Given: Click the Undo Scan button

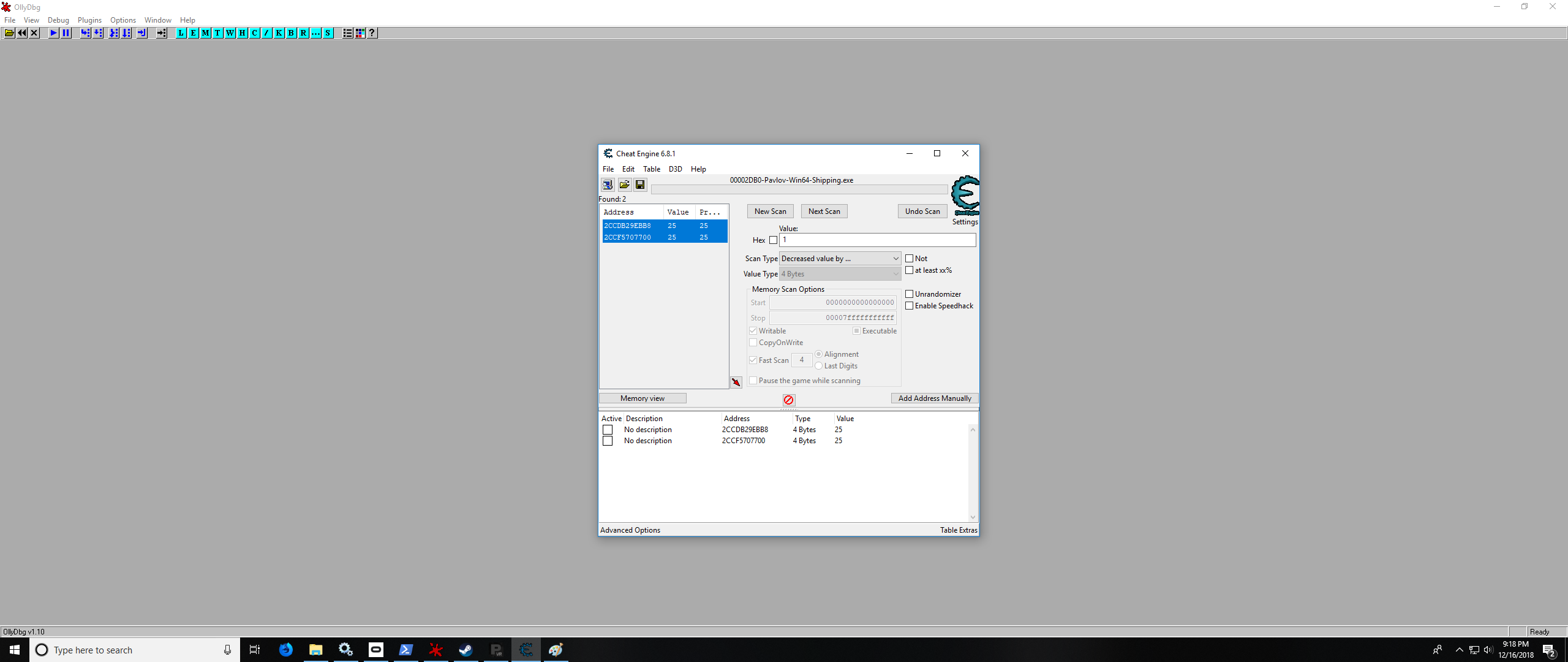Looking at the screenshot, I should [x=922, y=211].
